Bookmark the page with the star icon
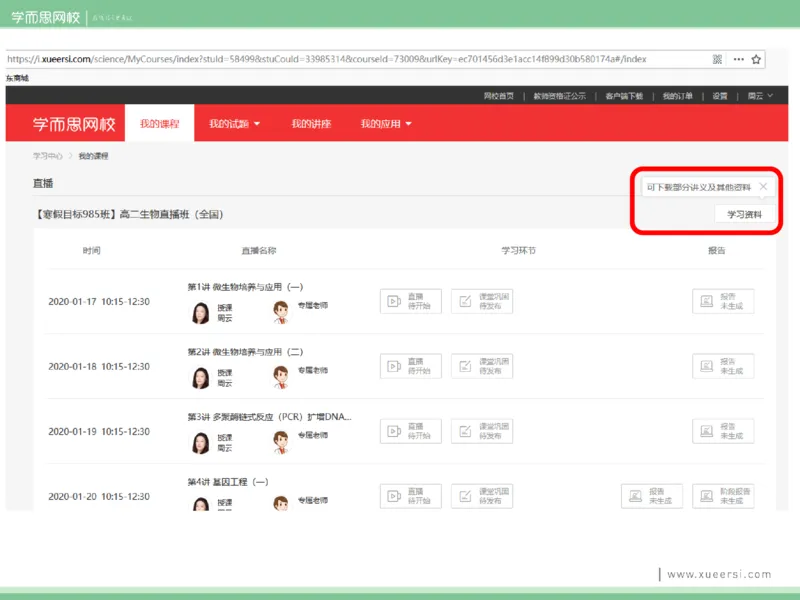Screen dimensions: 800x600 pos(756,59)
